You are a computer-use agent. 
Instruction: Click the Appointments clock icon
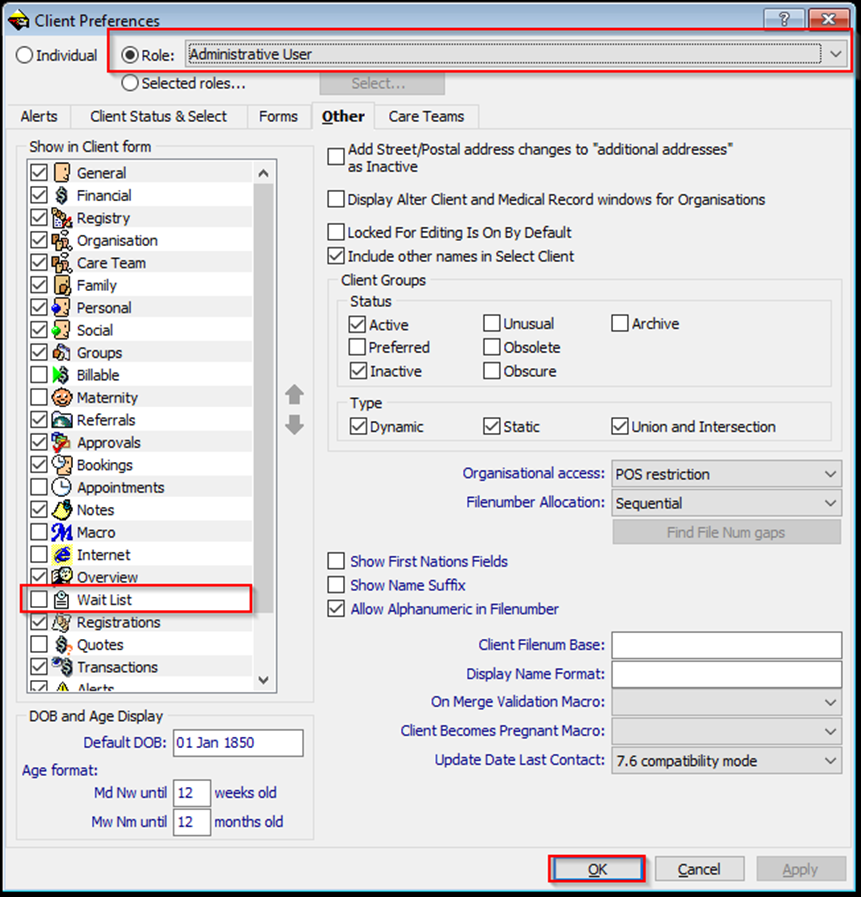click(61, 487)
